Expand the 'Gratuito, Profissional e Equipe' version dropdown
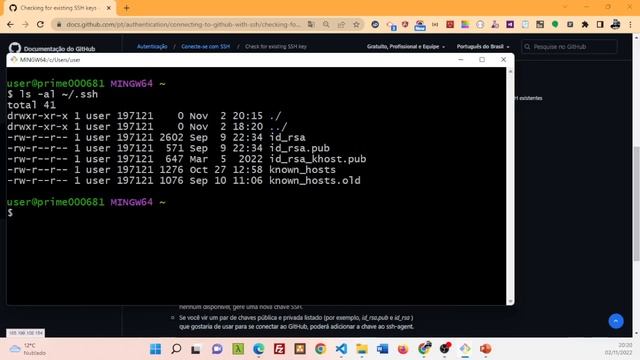The width and height of the screenshot is (640, 360). [406, 47]
